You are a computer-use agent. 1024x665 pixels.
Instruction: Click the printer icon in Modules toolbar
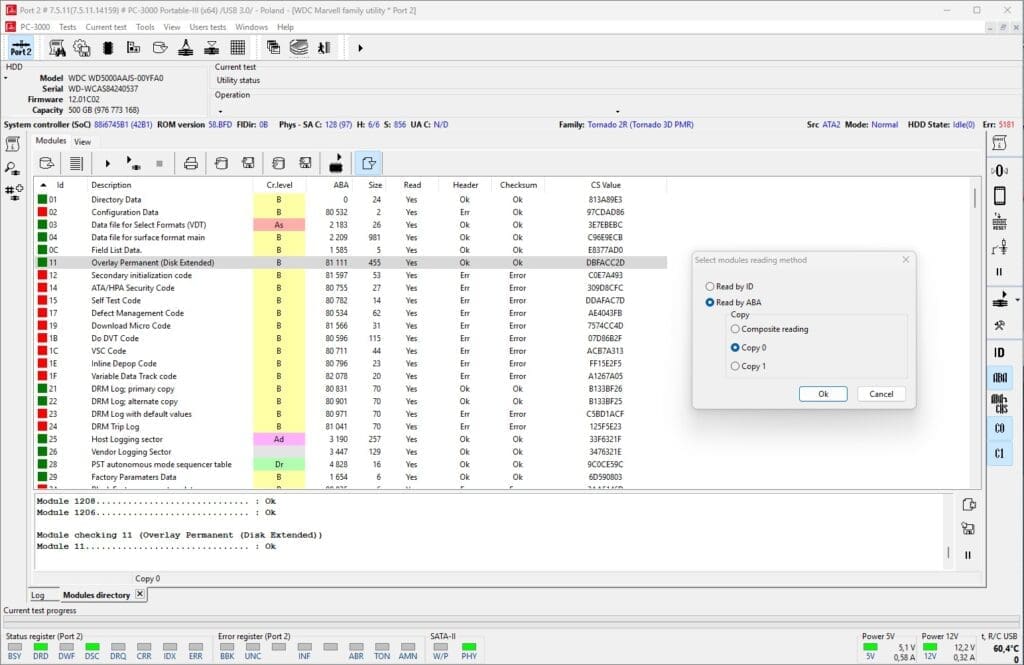point(191,163)
